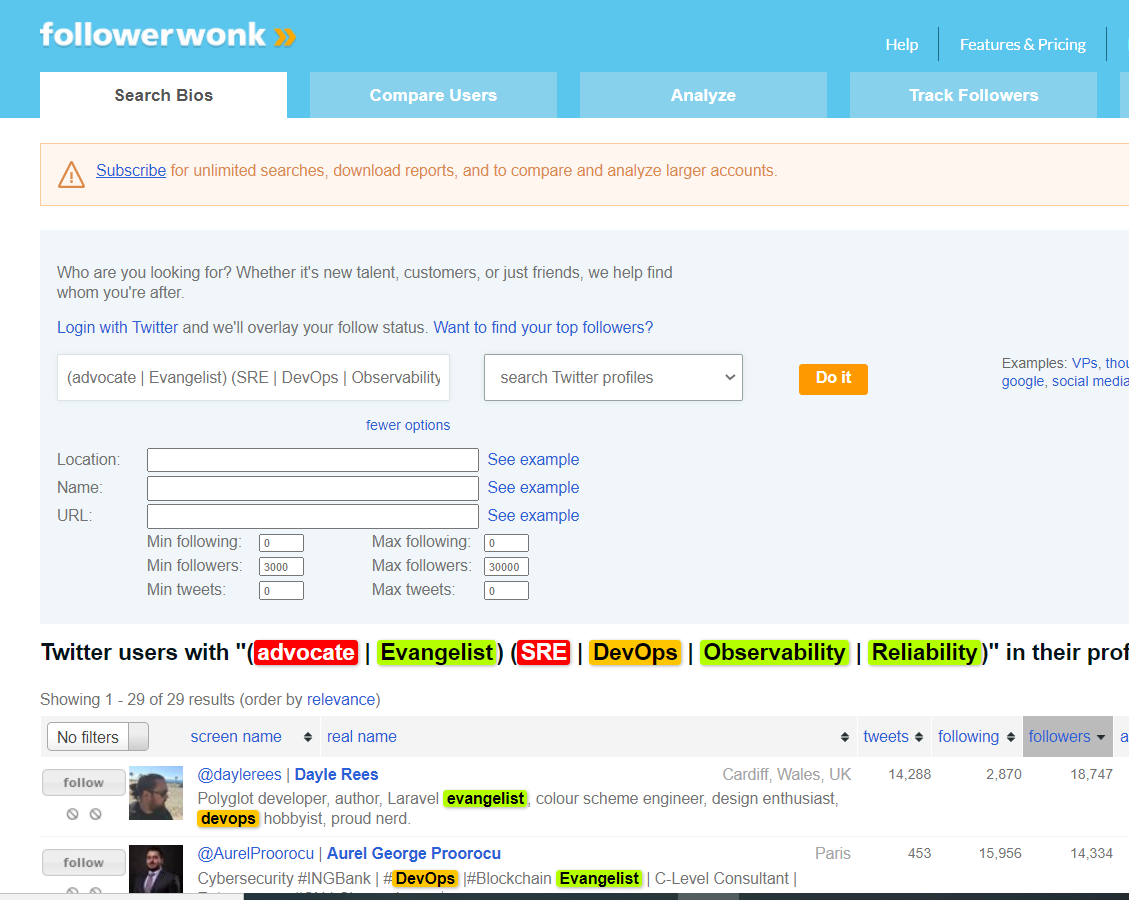Open Dayle Rees profile picture
1129x900 pixels.
tap(156, 793)
